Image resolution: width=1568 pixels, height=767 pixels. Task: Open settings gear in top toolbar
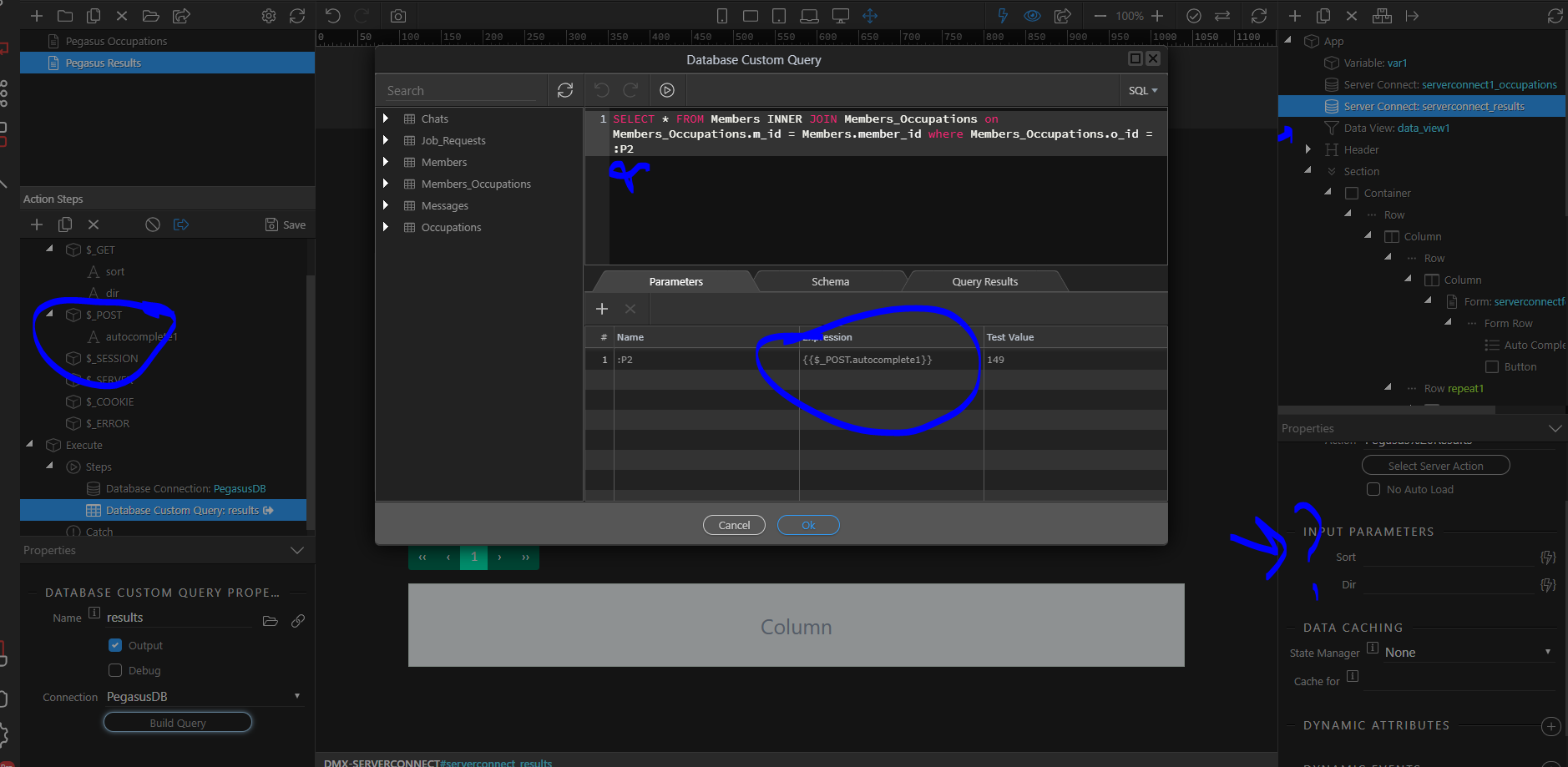[269, 16]
